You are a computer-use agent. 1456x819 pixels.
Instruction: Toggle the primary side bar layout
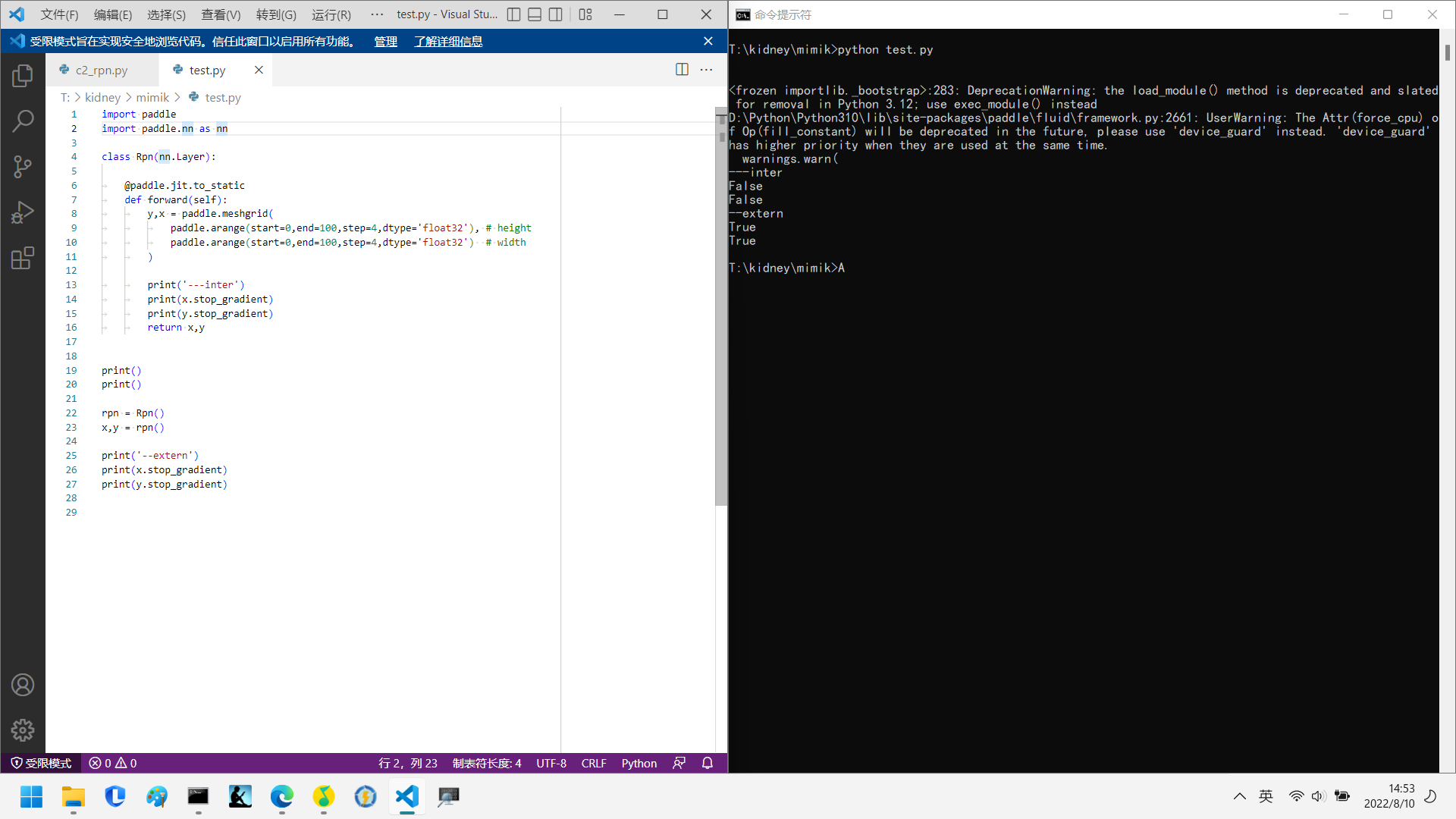(x=513, y=14)
